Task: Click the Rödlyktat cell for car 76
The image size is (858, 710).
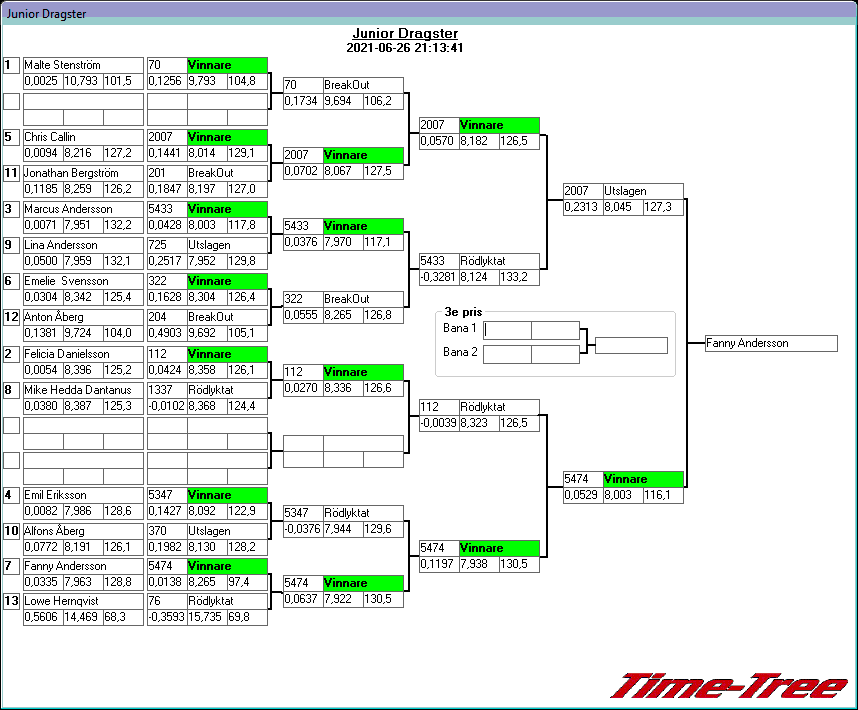Action: (x=227, y=601)
